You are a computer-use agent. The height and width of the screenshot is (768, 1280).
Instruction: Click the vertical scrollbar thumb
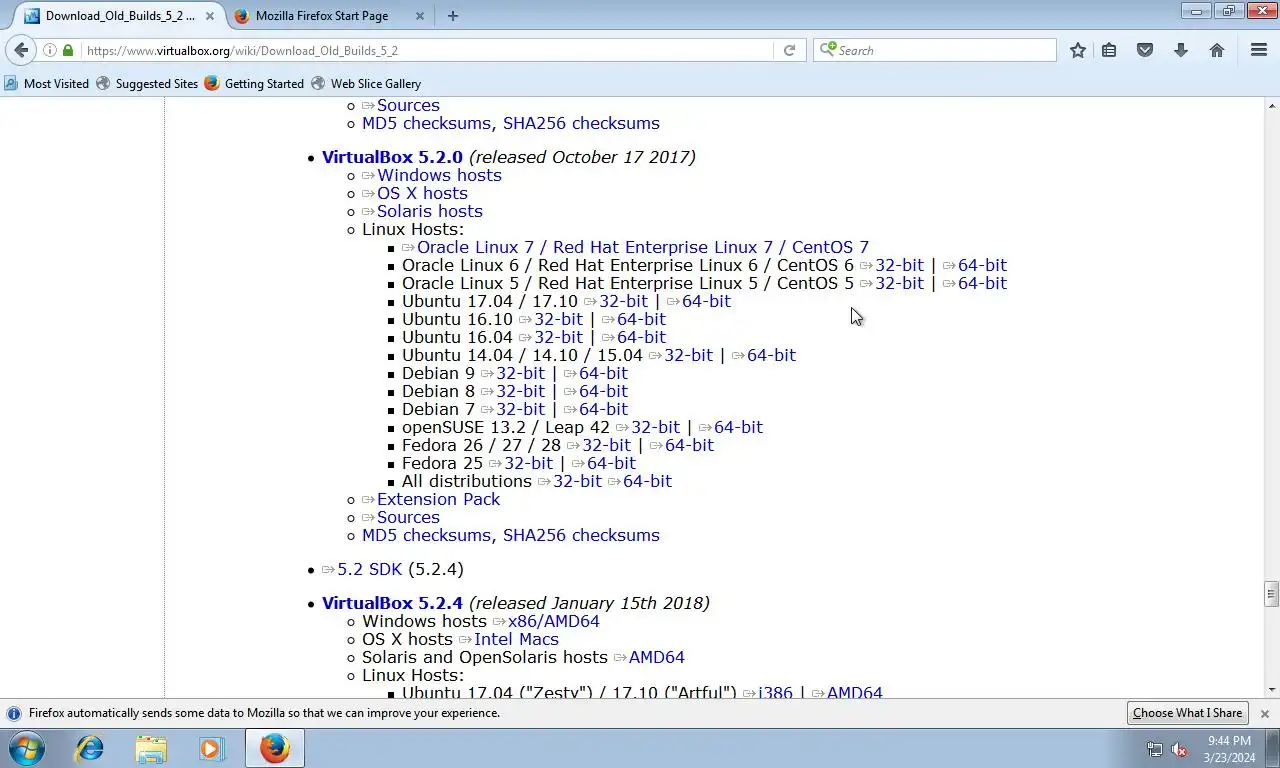coord(1272,594)
